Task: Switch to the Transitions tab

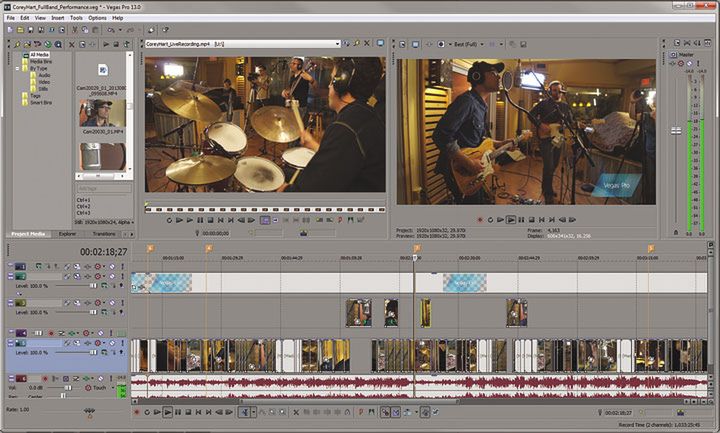Action: pos(104,233)
